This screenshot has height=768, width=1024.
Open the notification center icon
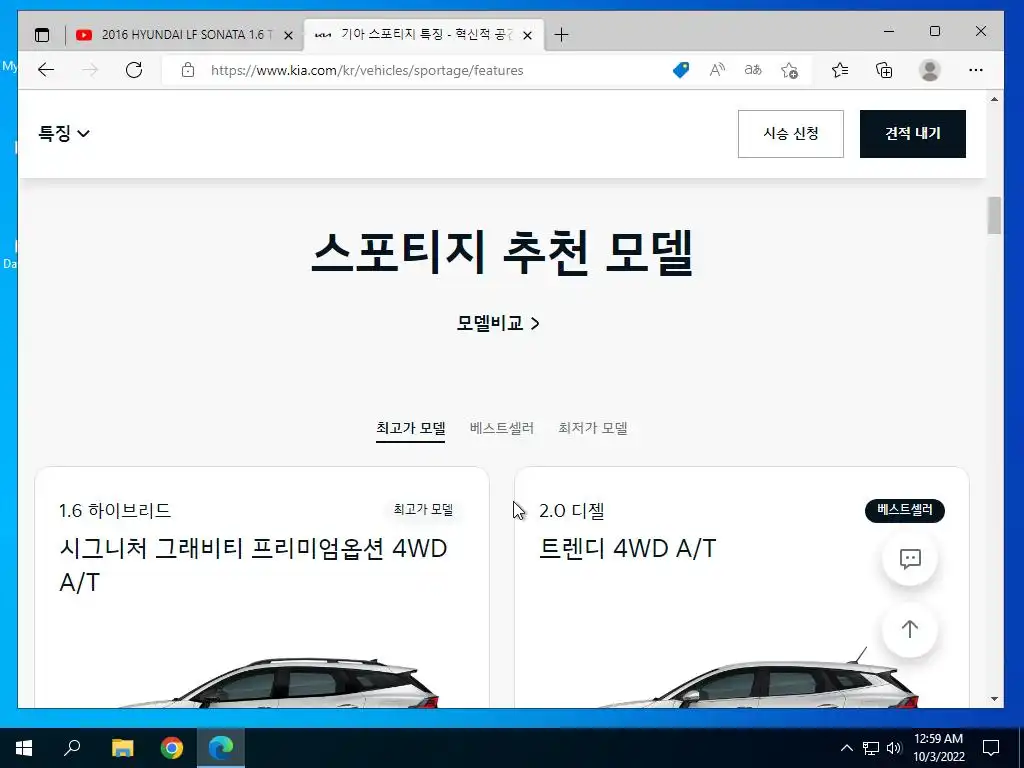991,748
